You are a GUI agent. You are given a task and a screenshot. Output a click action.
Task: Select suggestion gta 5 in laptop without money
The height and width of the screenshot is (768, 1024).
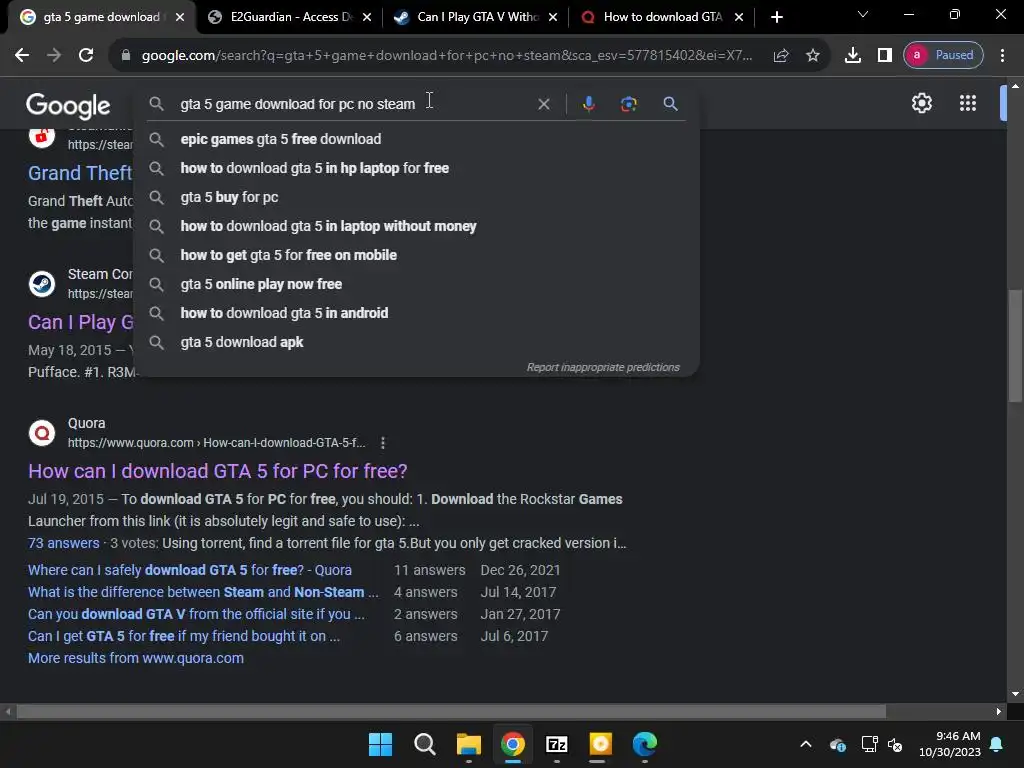click(x=416, y=226)
